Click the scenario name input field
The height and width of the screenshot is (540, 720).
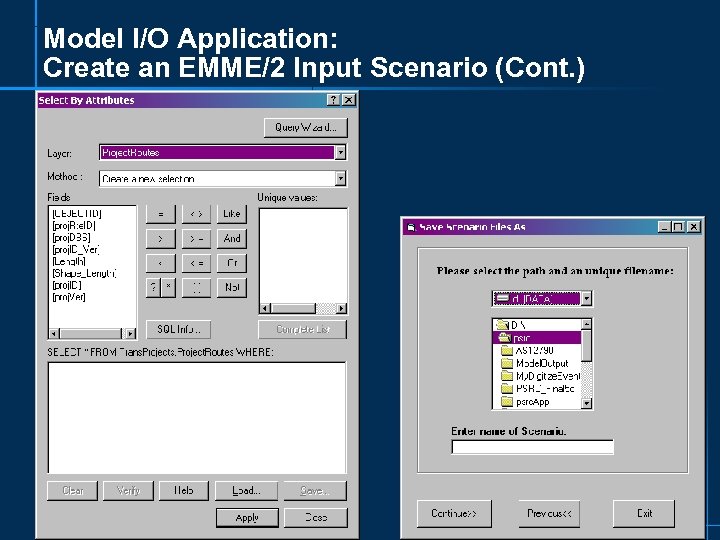coord(533,447)
